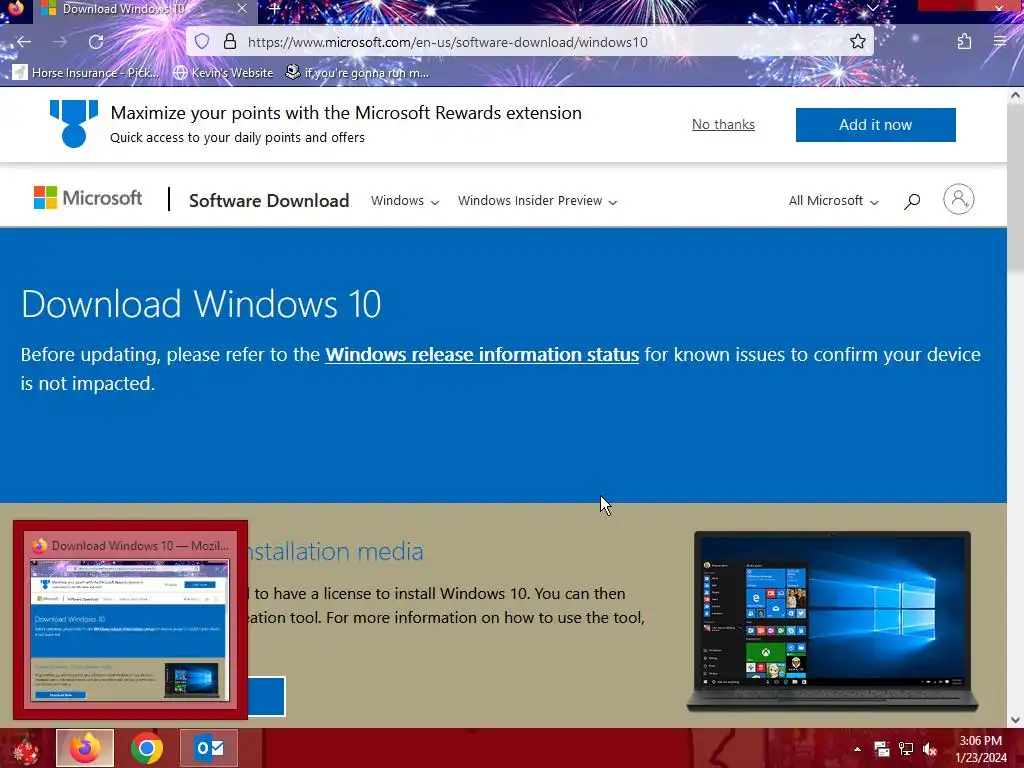The image size is (1024, 768).
Task: Expand the All Microsoft menu
Action: (833, 200)
